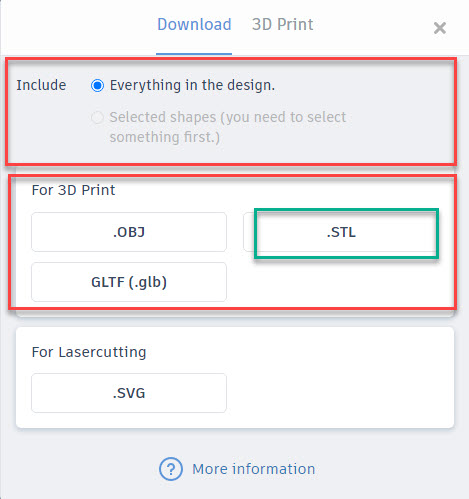The width and height of the screenshot is (469, 499).
Task: Open the More information link
Action: pyautogui.click(x=254, y=469)
